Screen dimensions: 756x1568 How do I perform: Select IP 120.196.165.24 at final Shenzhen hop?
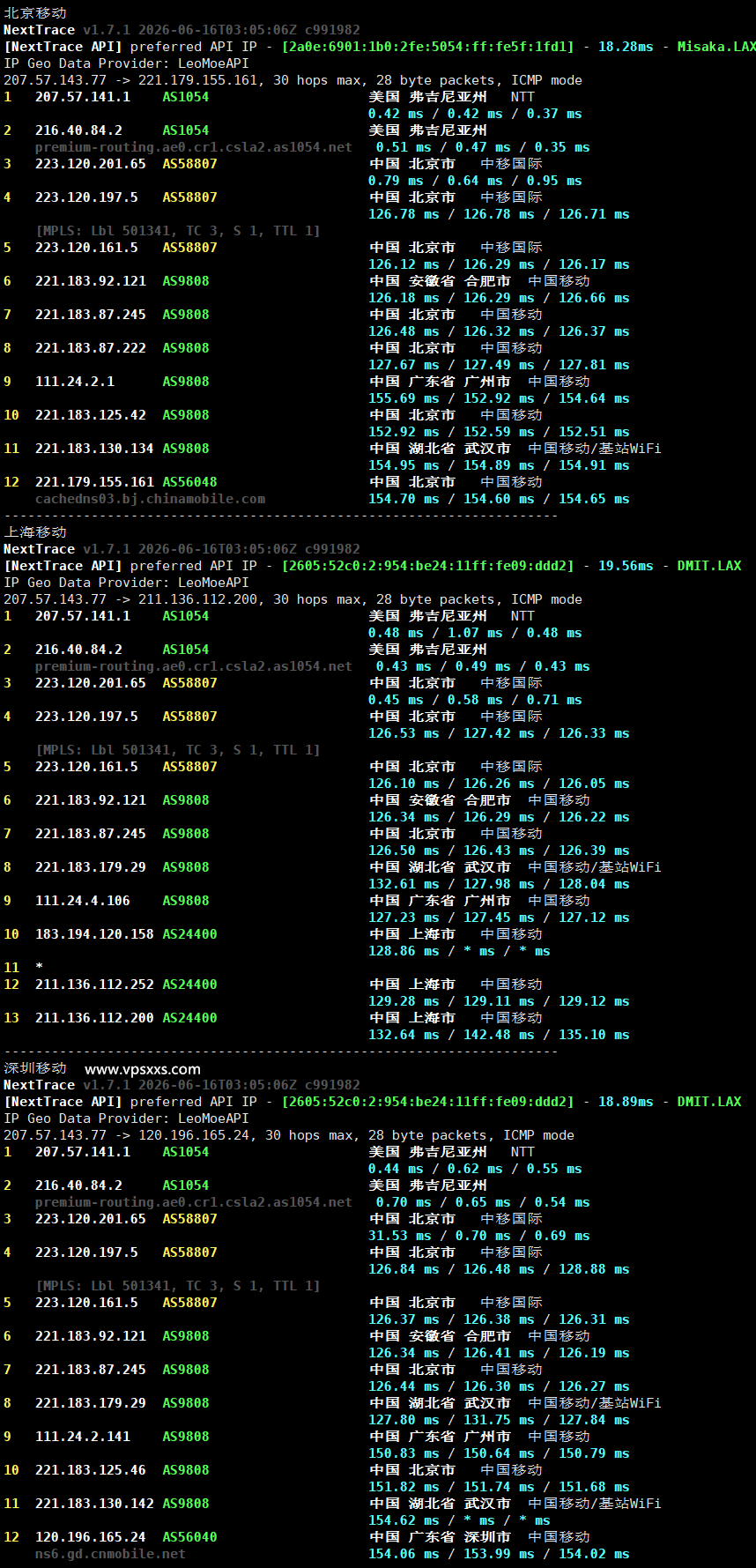tap(91, 1537)
